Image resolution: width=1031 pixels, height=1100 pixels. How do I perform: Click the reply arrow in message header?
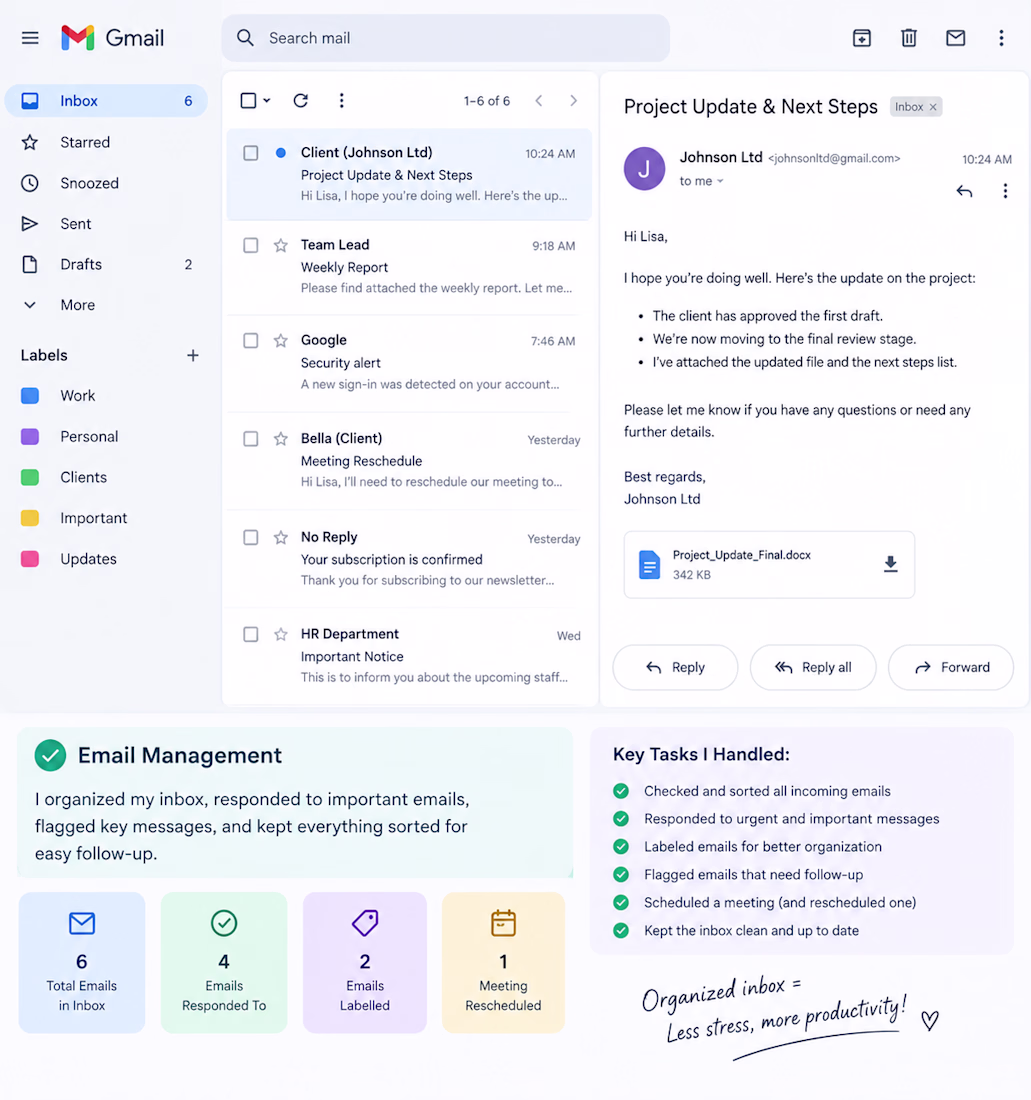(x=964, y=191)
